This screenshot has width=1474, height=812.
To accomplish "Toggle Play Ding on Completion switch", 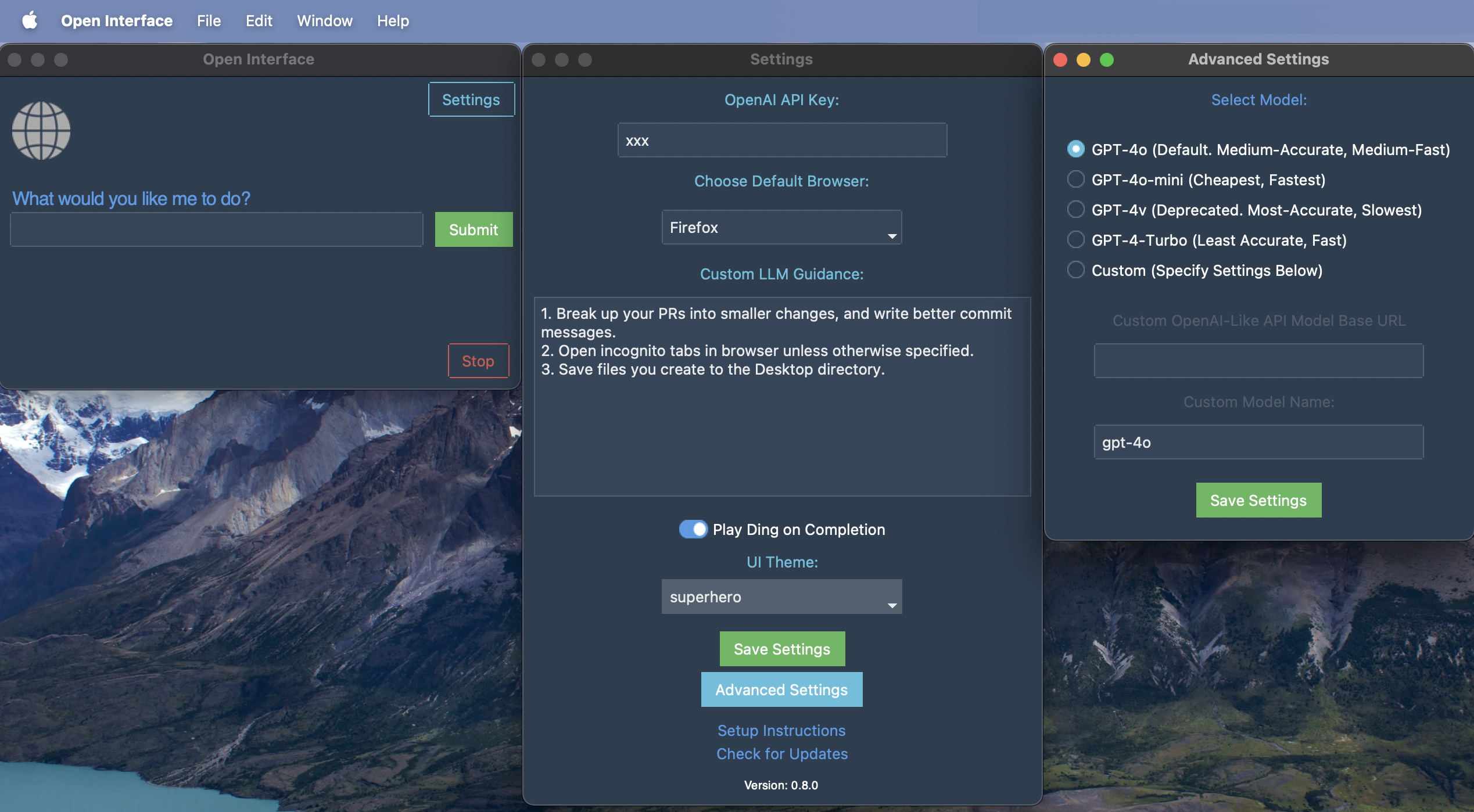I will pyautogui.click(x=693, y=529).
